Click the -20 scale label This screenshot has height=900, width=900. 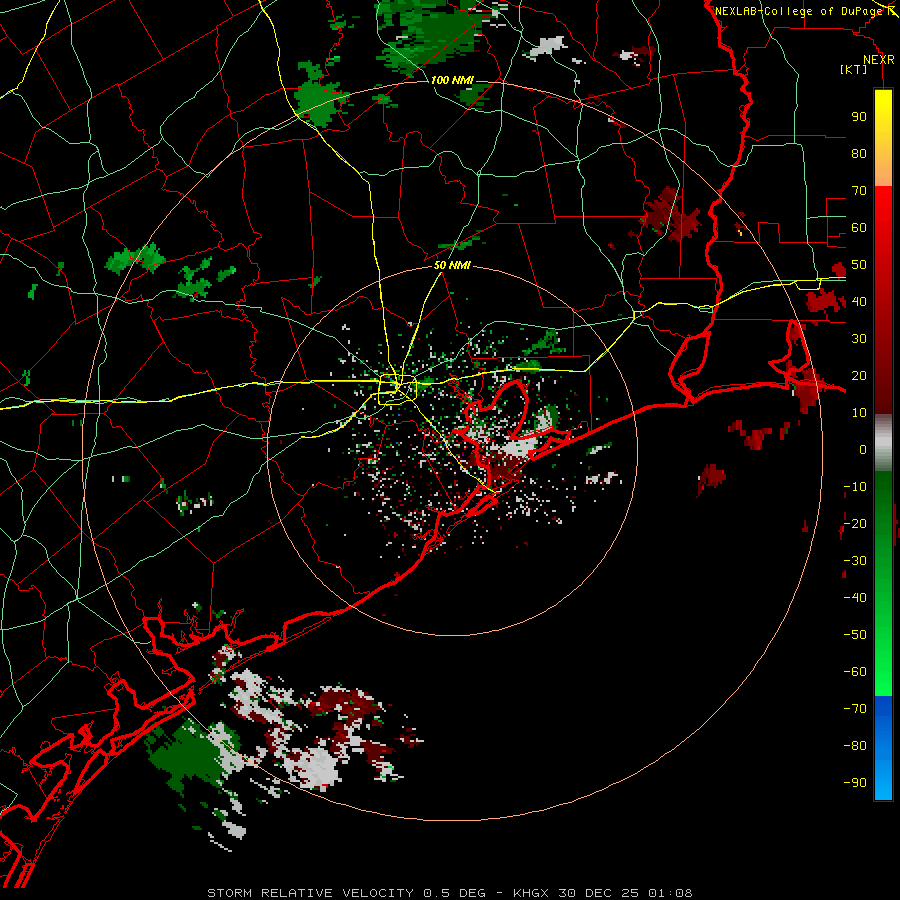point(855,524)
